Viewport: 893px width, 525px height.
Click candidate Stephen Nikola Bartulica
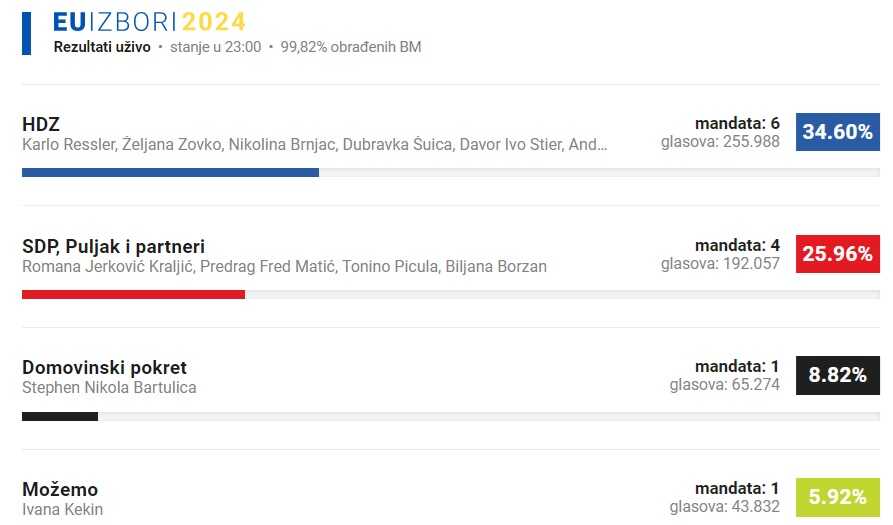(x=109, y=388)
